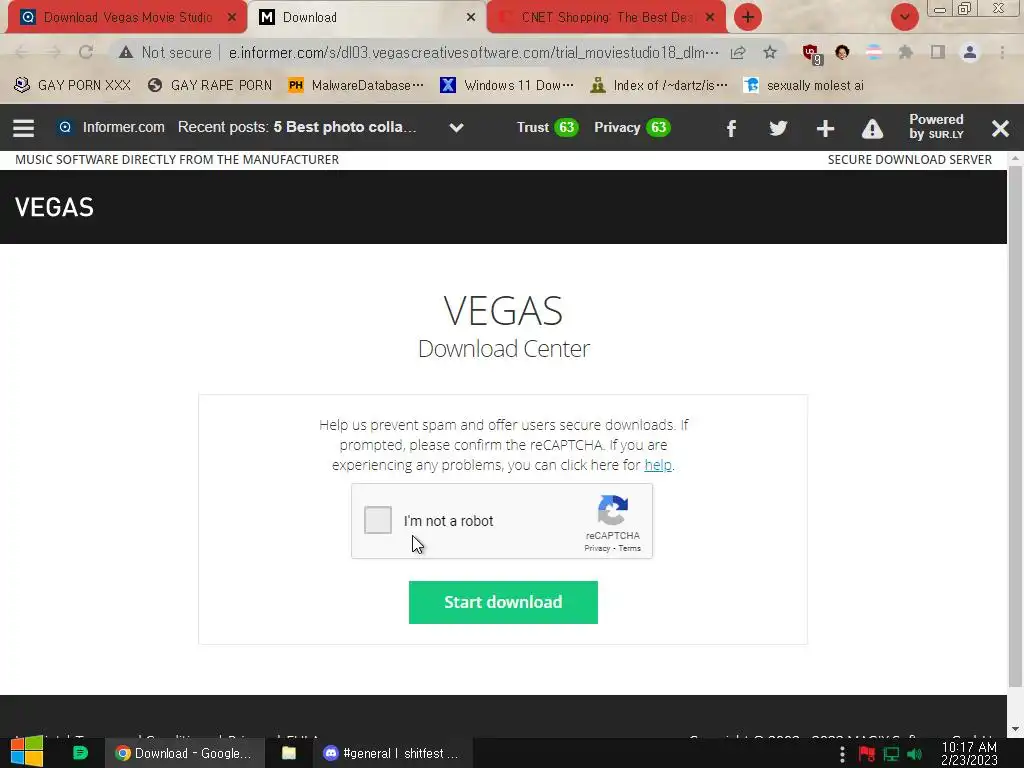Open the green chat app in the taskbar

click(80, 753)
